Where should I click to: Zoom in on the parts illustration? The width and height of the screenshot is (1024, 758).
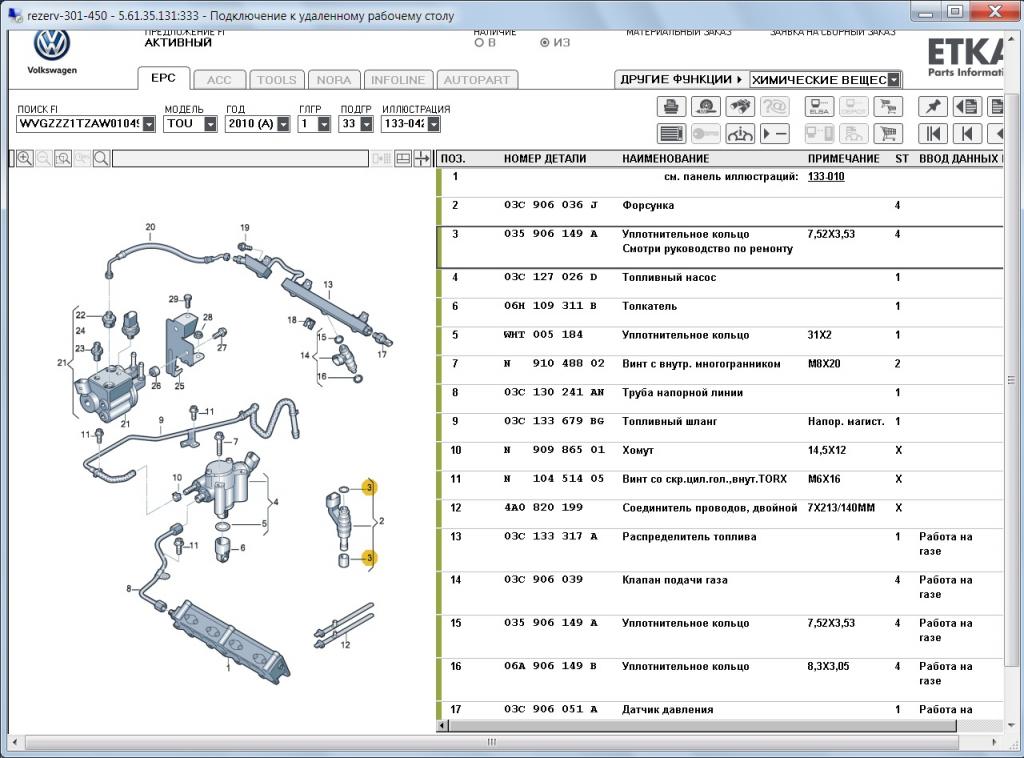pyautogui.click(x=25, y=159)
